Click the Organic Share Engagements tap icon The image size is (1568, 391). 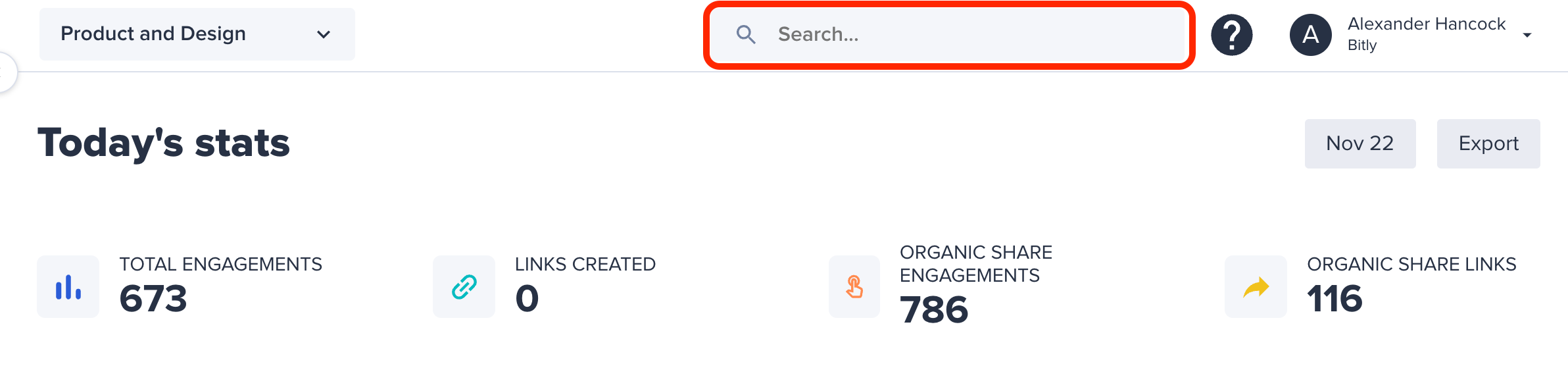[854, 286]
